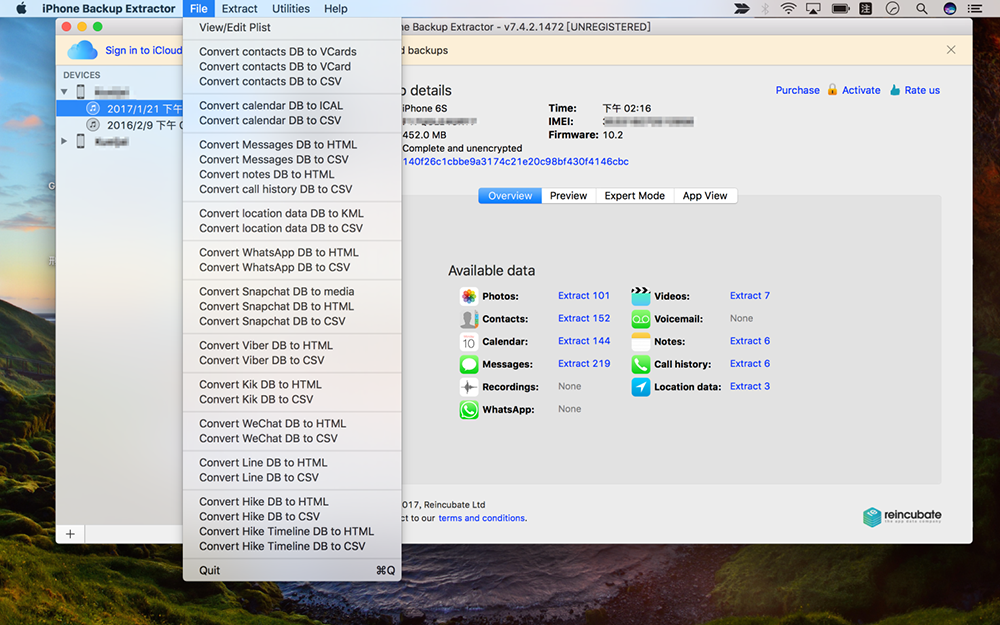Choose Convert call history DB to CSV
This screenshot has height=625, width=1000.
[x=292, y=189]
